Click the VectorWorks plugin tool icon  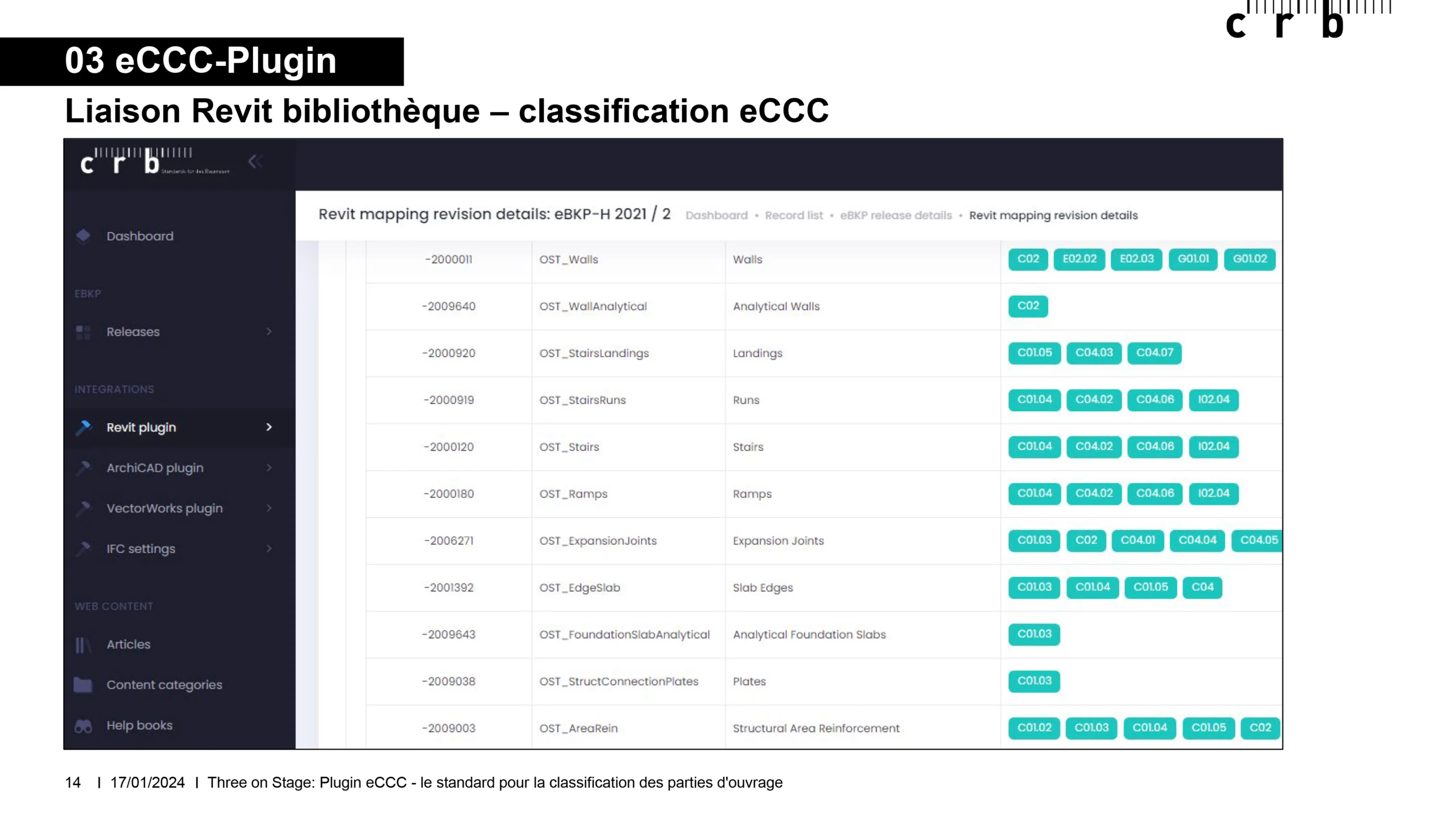click(x=84, y=508)
